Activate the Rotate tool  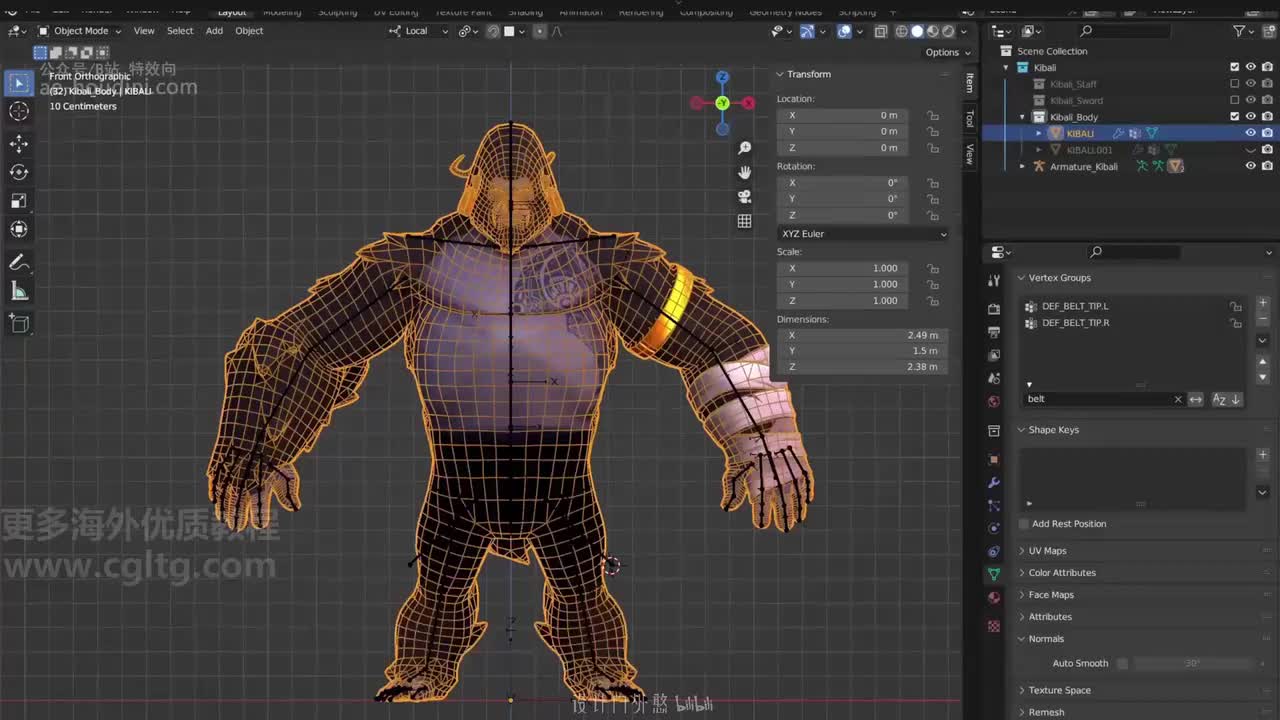[19, 172]
